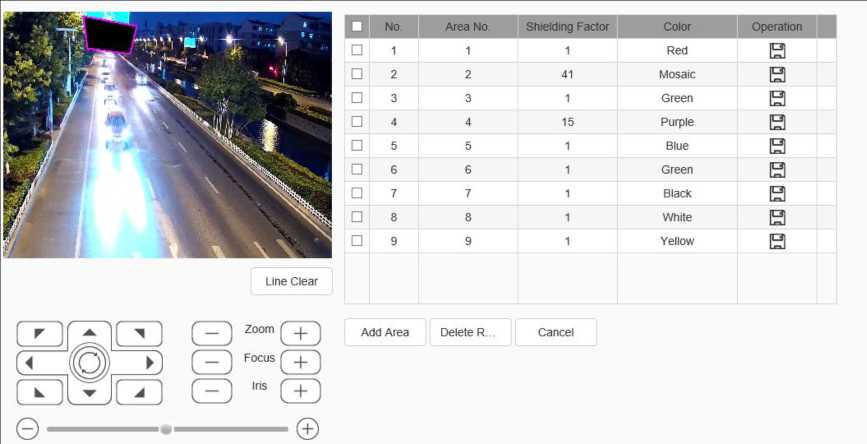Click the pink privacy mask in preview
This screenshot has width=867, height=444.
[109, 35]
